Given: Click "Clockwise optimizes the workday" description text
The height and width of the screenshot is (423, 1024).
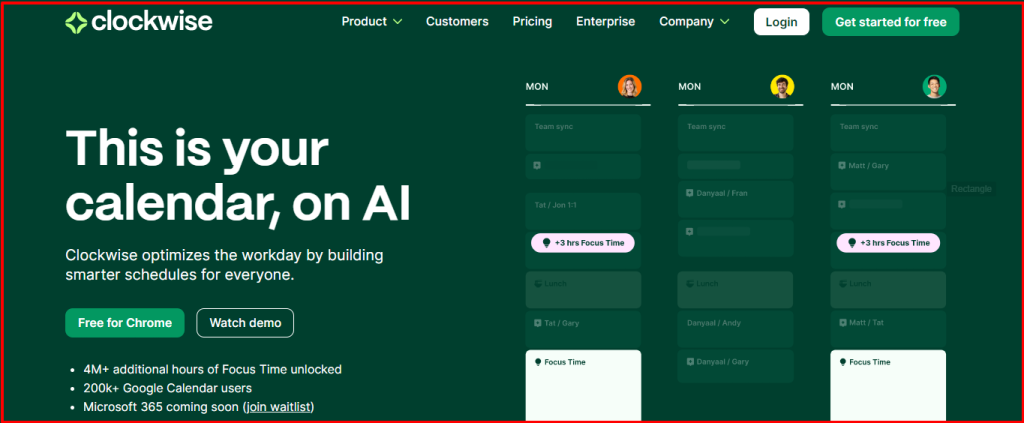Looking at the screenshot, I should [x=224, y=264].
